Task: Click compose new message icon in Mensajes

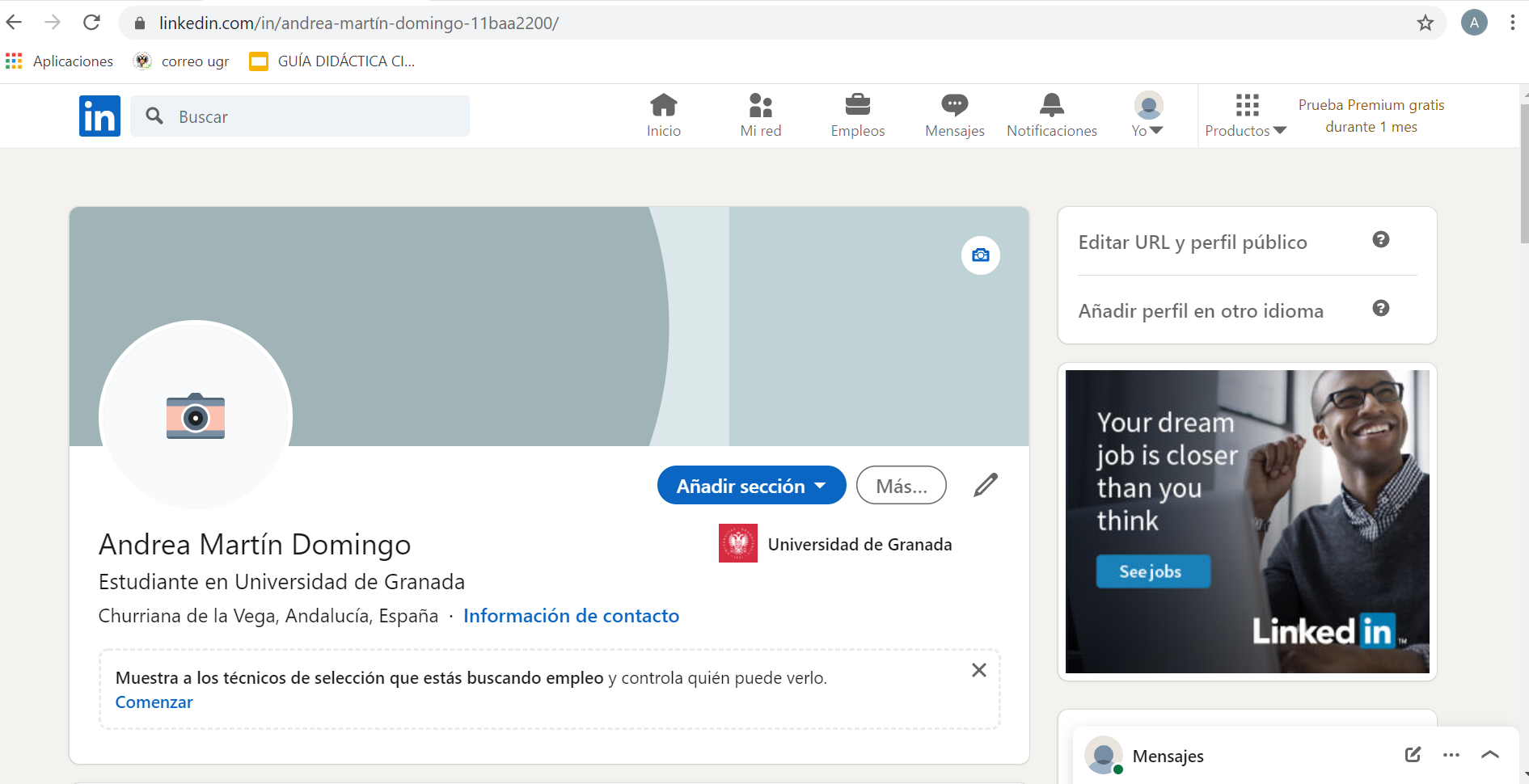Action: pyautogui.click(x=1413, y=755)
